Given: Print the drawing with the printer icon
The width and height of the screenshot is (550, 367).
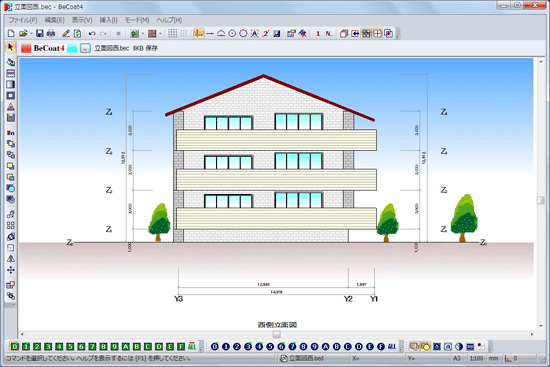Looking at the screenshot, I should 51,33.
